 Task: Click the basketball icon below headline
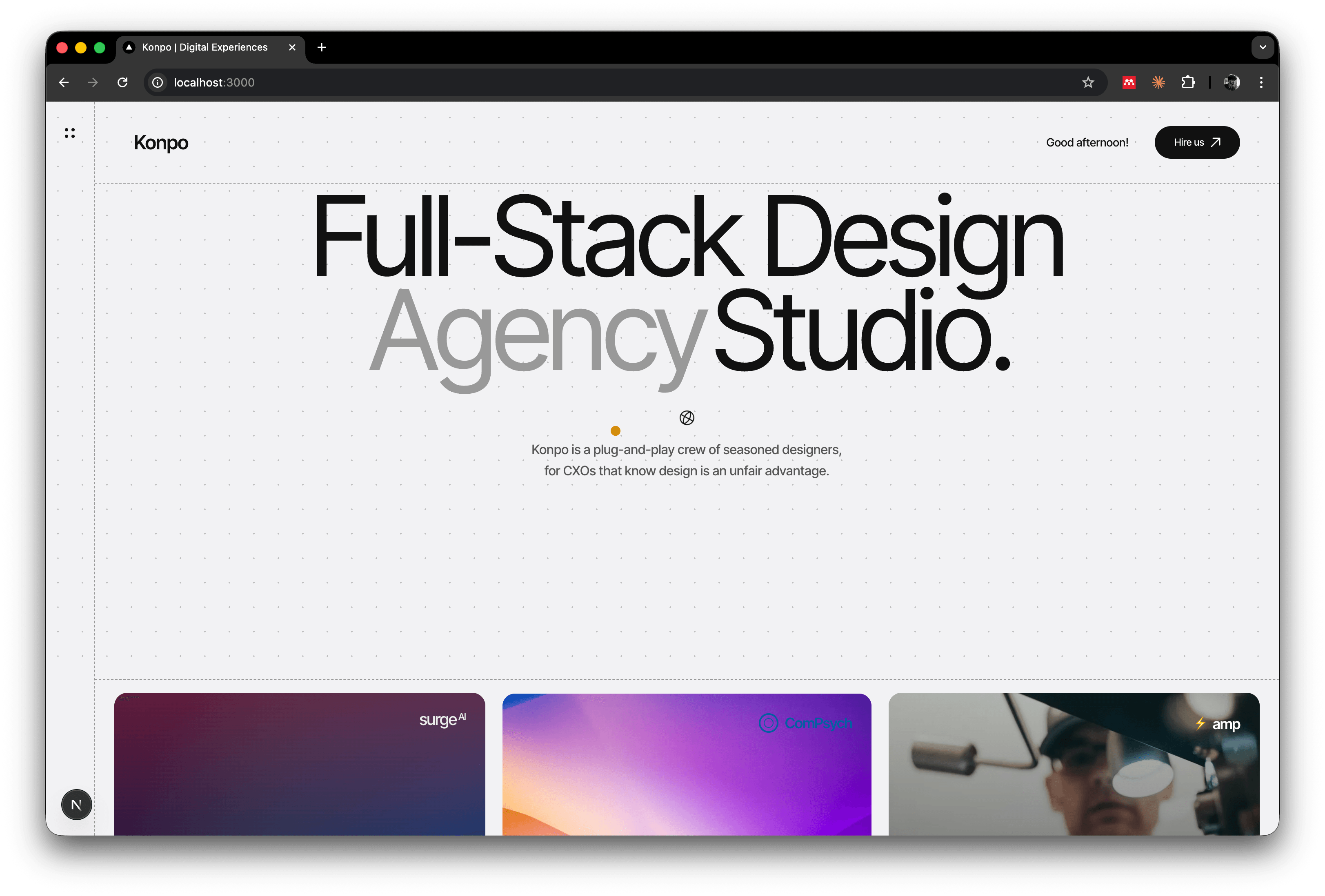[x=687, y=418]
